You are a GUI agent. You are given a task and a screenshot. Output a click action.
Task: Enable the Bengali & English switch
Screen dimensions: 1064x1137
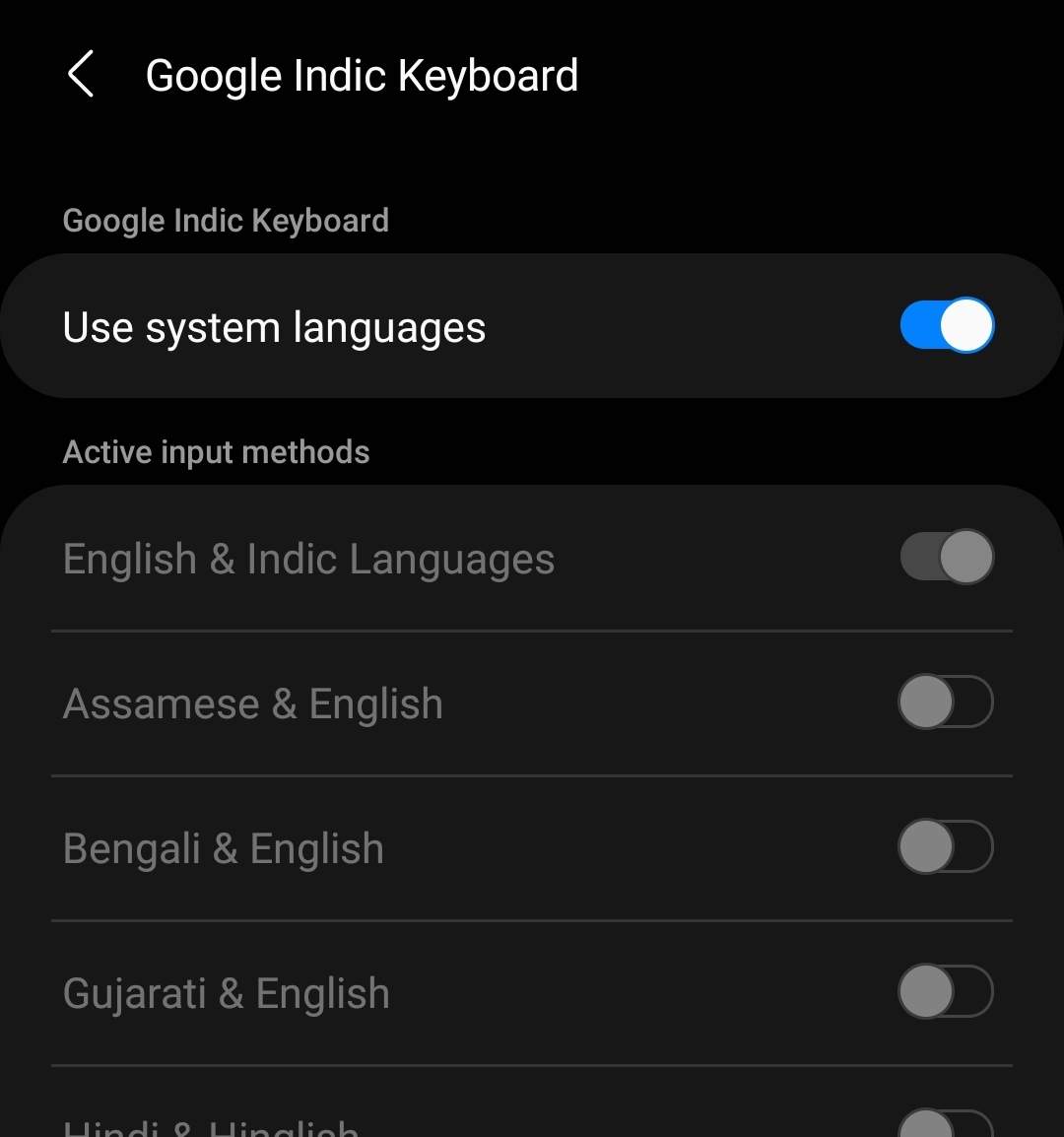(x=945, y=846)
